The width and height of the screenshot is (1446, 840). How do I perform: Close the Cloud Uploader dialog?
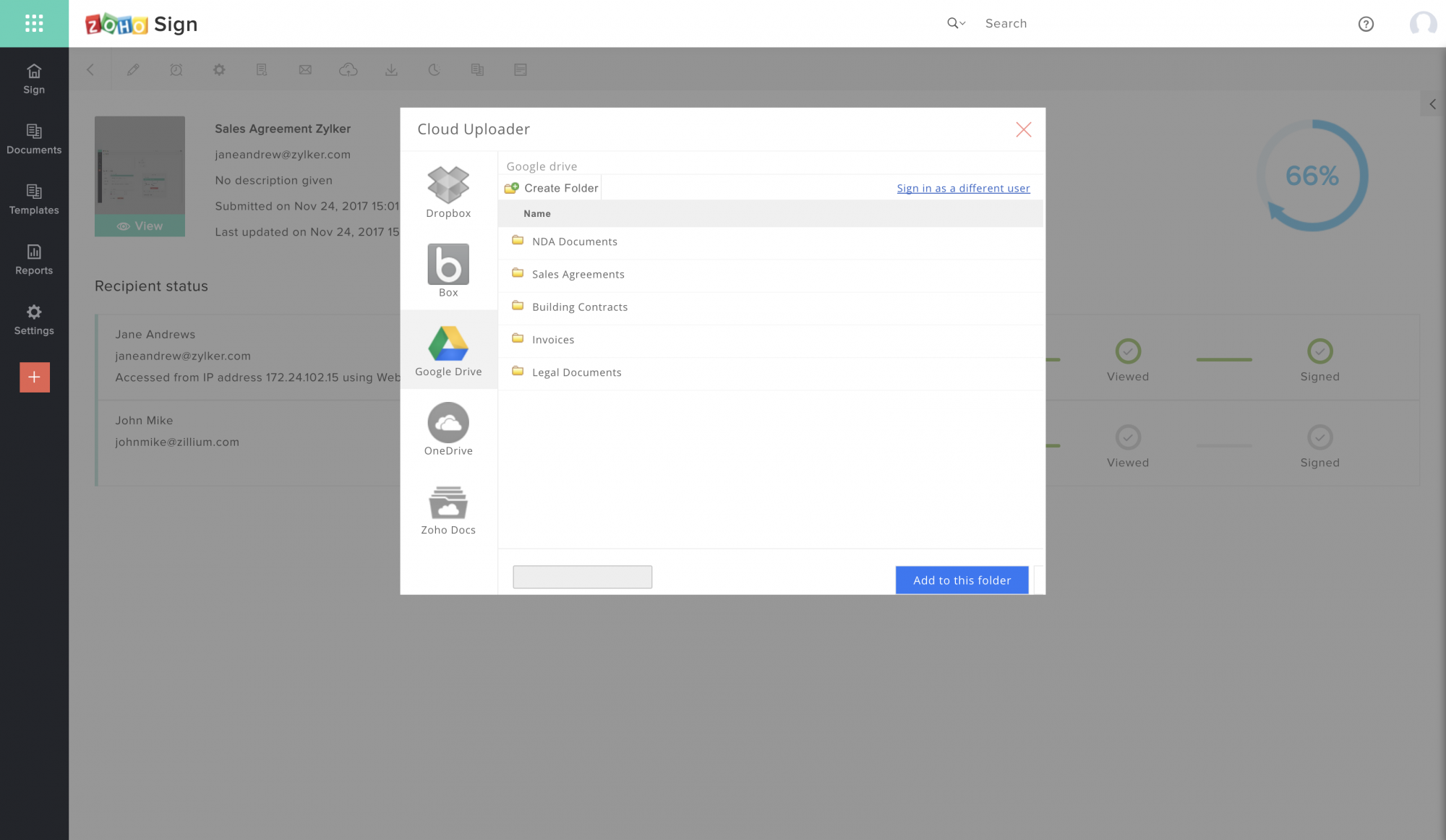1023,129
